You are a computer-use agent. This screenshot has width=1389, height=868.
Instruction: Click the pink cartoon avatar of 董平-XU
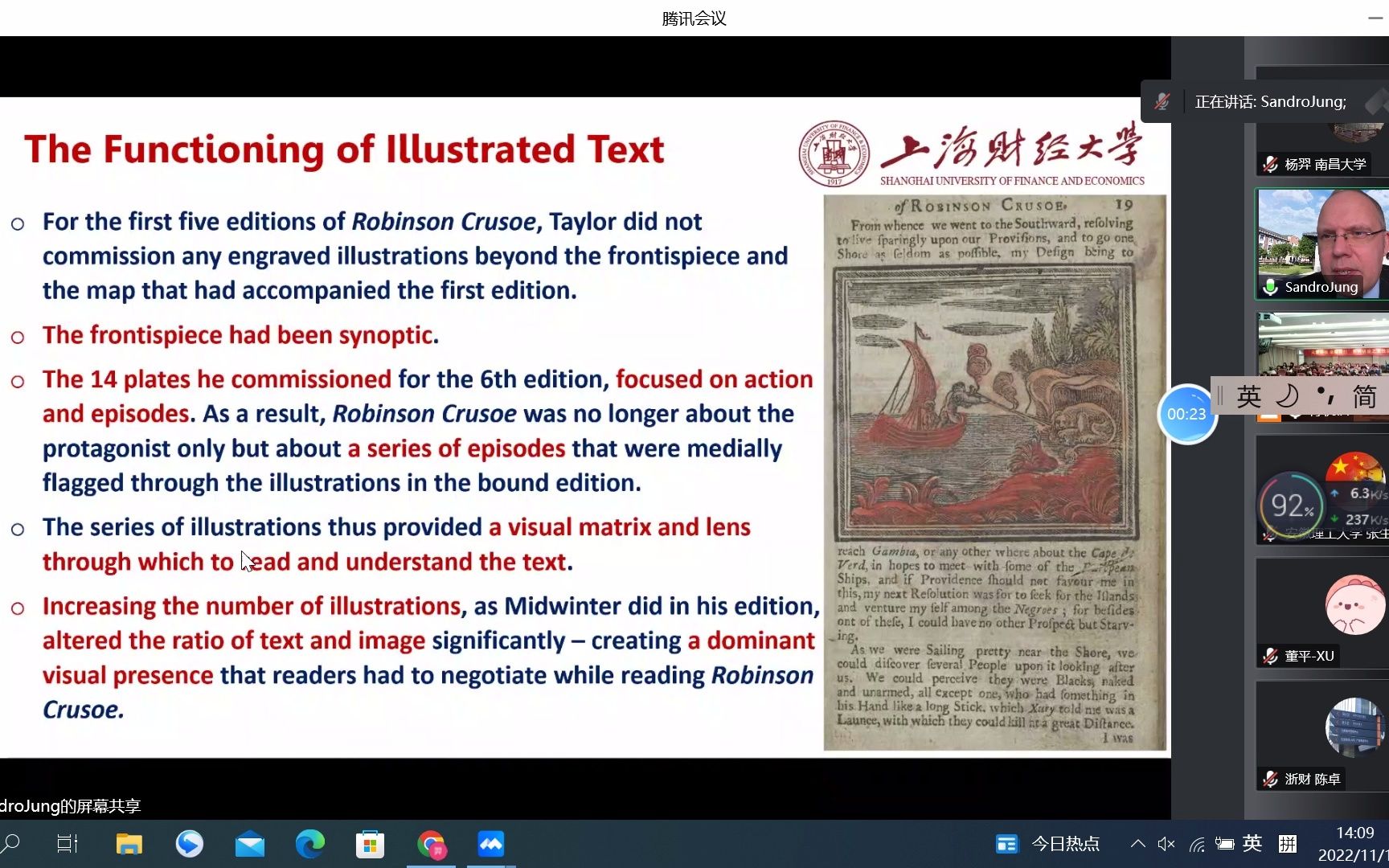coord(1355,604)
